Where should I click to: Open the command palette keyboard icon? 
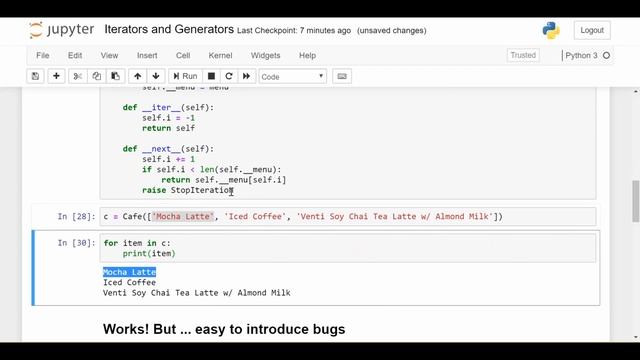342,76
